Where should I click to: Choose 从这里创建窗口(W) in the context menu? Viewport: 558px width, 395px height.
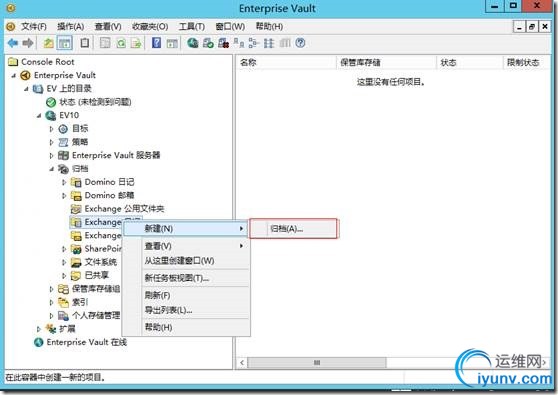click(185, 261)
